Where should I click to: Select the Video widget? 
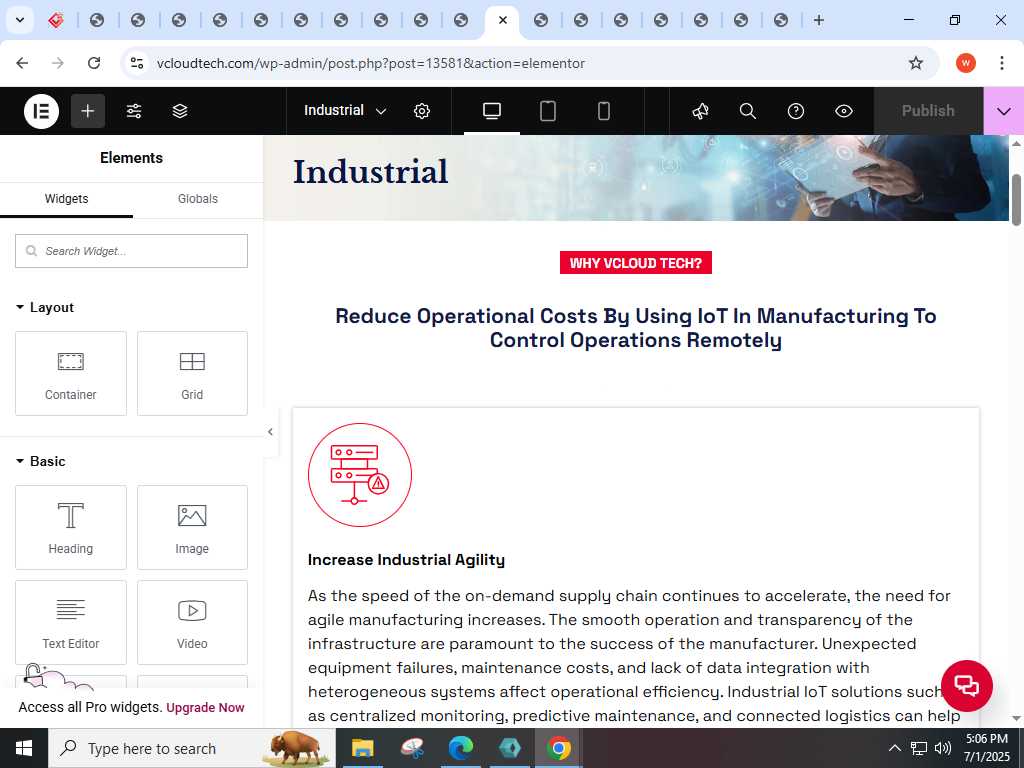coord(192,622)
